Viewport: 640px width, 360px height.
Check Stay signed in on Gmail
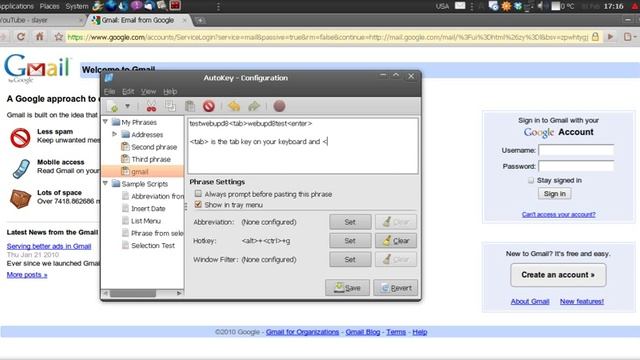(531, 180)
